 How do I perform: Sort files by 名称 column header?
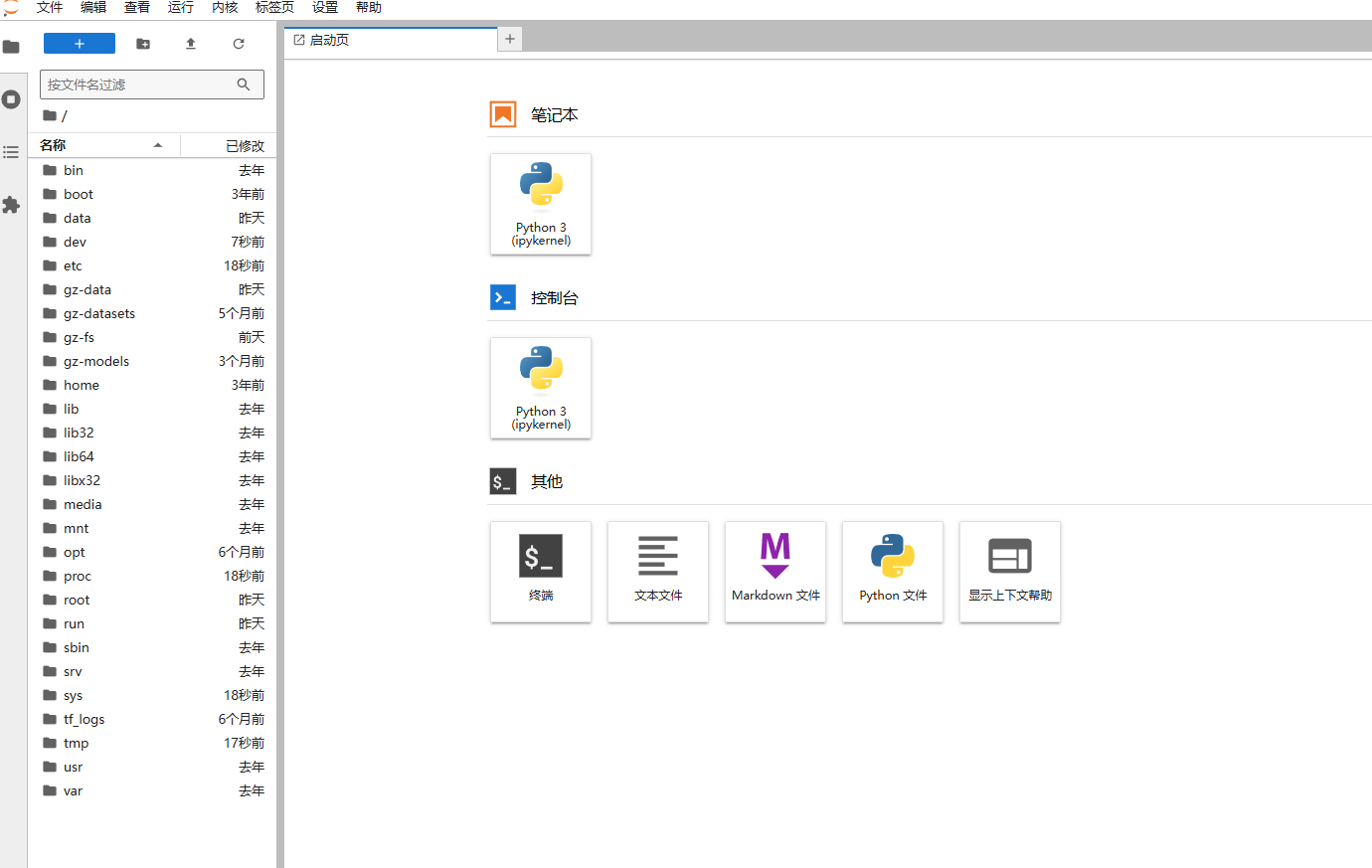54,146
